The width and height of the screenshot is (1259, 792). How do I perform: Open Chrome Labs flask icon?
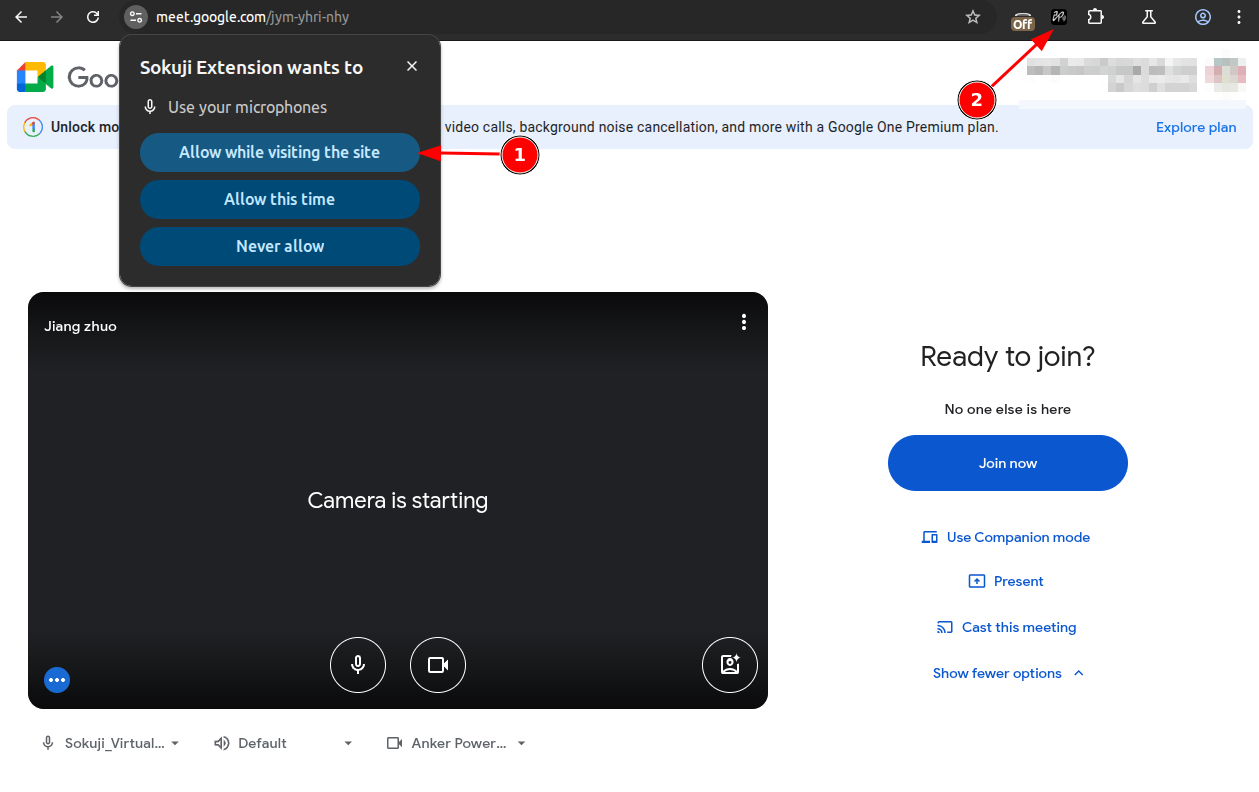coord(1149,17)
